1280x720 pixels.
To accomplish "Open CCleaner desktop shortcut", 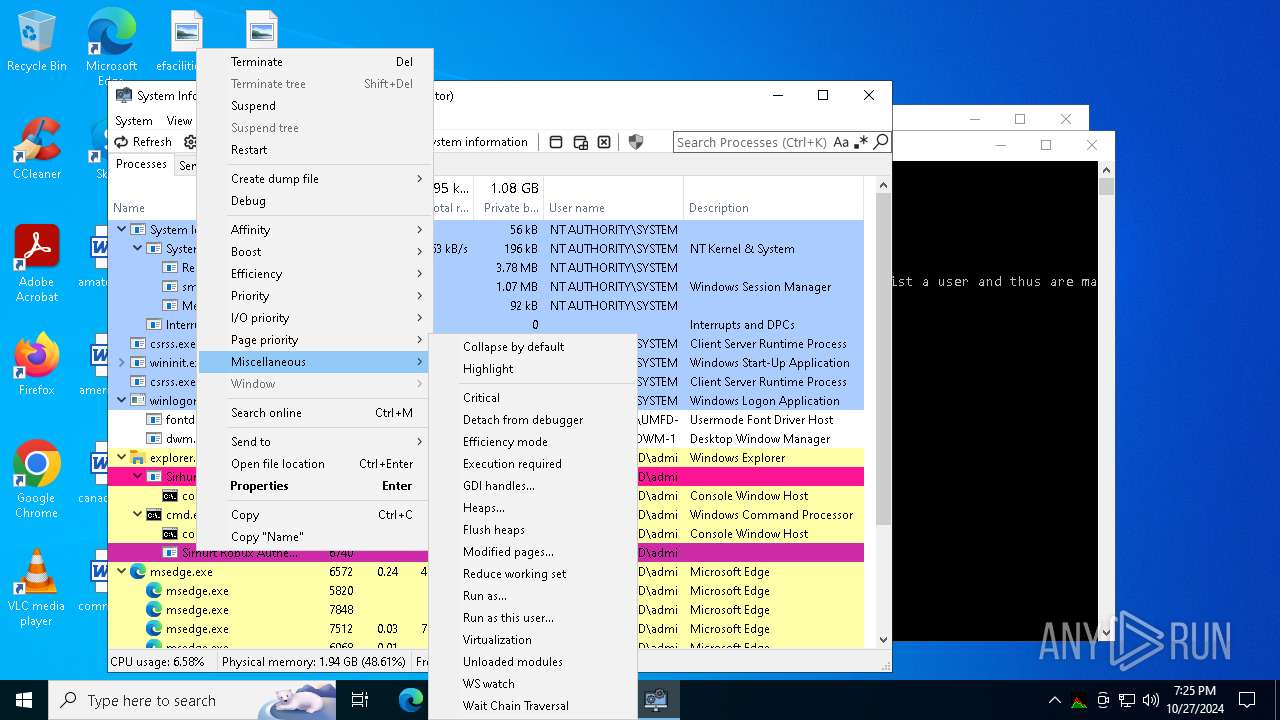I will tap(37, 150).
